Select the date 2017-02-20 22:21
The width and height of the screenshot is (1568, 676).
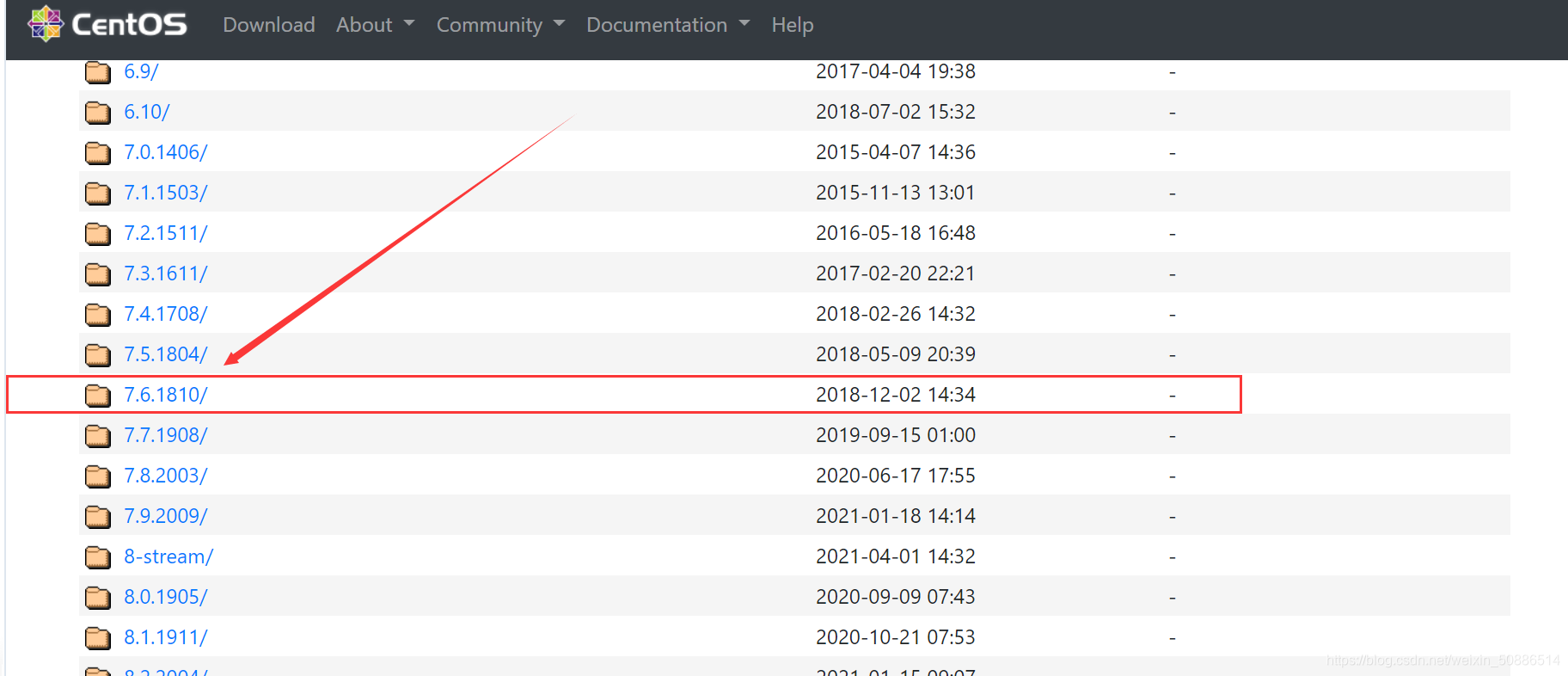(896, 273)
